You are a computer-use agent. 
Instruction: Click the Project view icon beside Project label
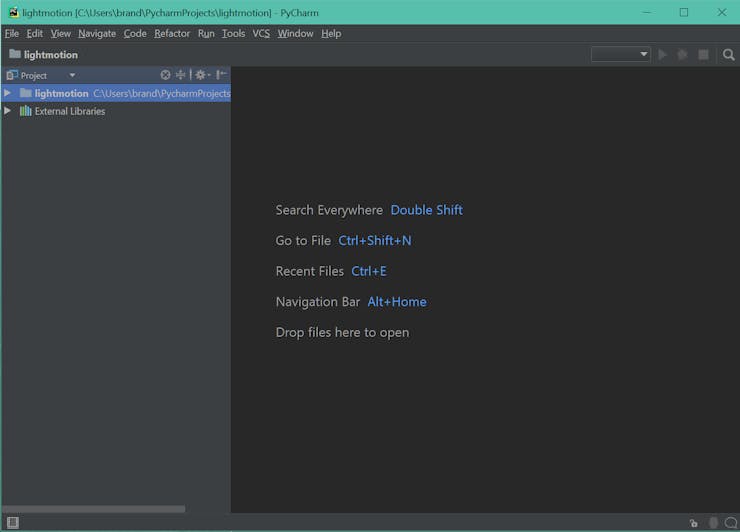click(12, 75)
